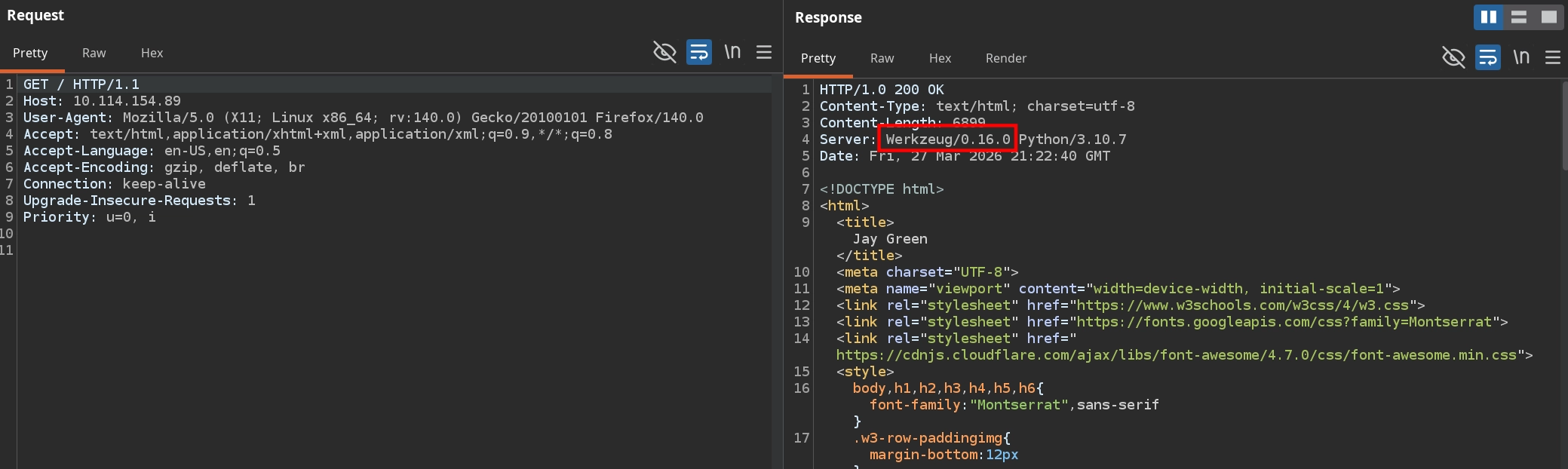Toggle line wrap in the Response panel
Image resolution: width=1568 pixels, height=469 pixels.
pos(1487,57)
